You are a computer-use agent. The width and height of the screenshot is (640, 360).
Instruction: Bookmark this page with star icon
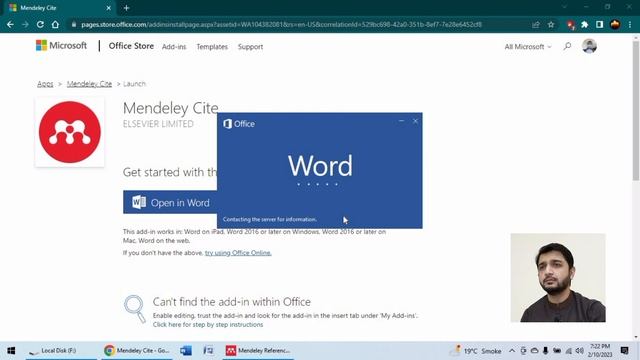(x=551, y=24)
